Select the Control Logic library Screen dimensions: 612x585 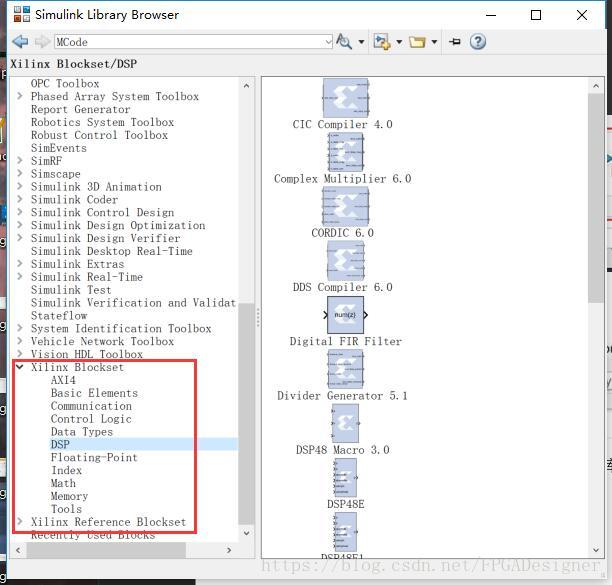(x=91, y=419)
